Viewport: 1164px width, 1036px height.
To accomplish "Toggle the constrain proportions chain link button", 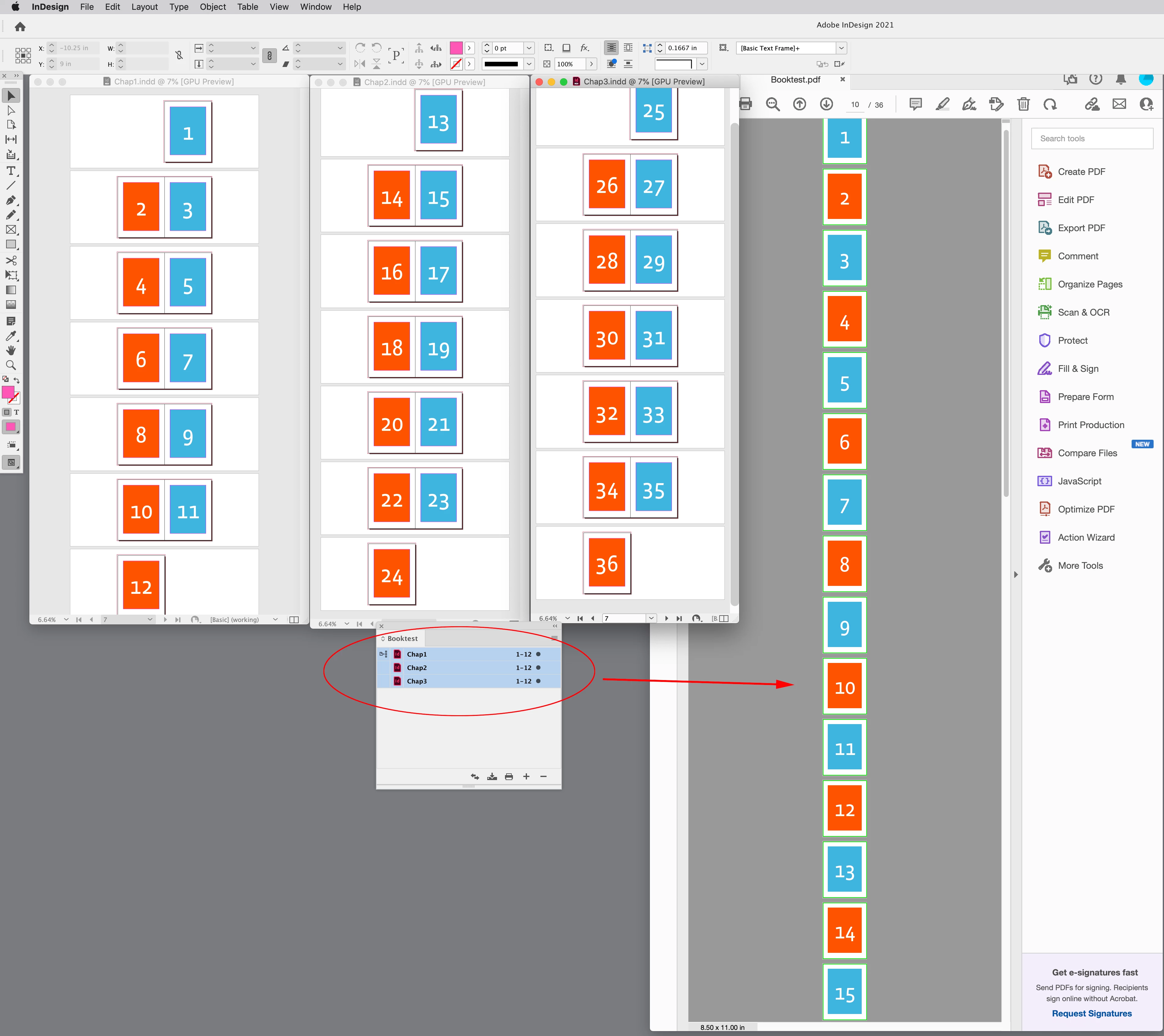I will click(179, 55).
